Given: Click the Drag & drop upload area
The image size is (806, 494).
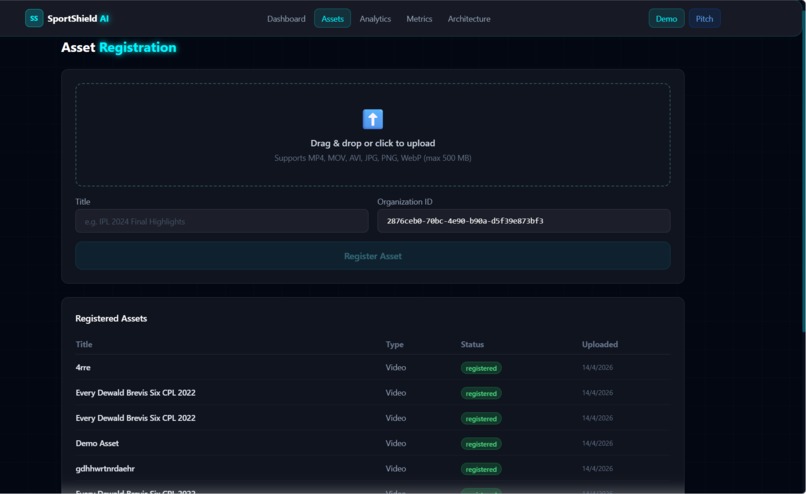Looking at the screenshot, I should point(373,135).
